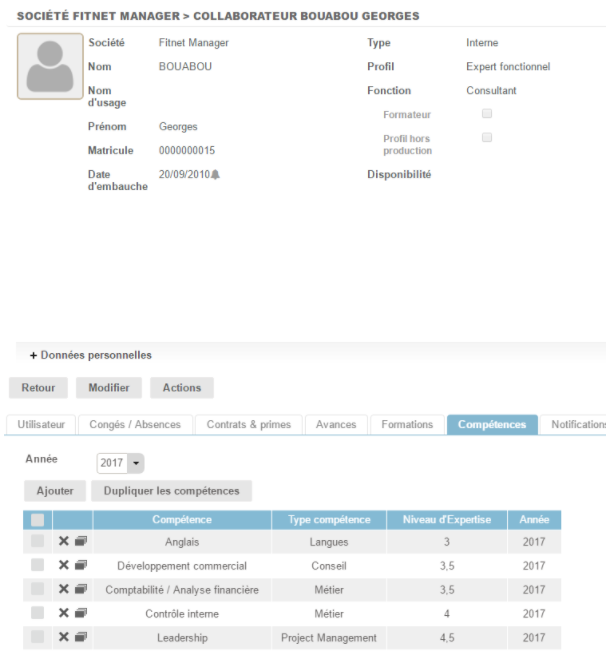
Task: Click the collaborator profile photo placeholder
Action: (x=51, y=66)
